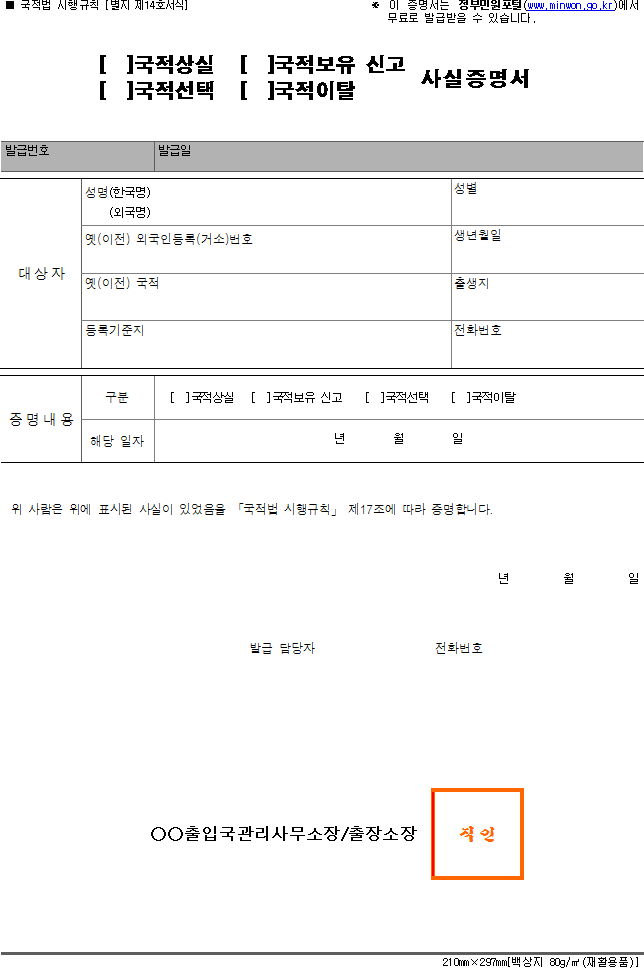Click the (외국명) foreign name label
The height and width of the screenshot is (968, 644).
(x=130, y=212)
